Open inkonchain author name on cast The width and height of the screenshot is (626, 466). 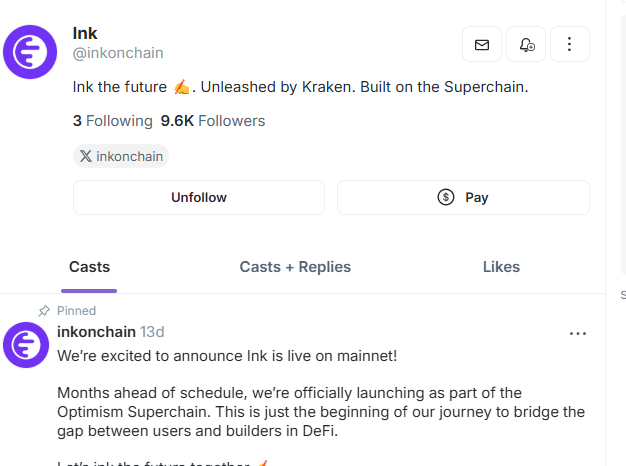click(96, 332)
